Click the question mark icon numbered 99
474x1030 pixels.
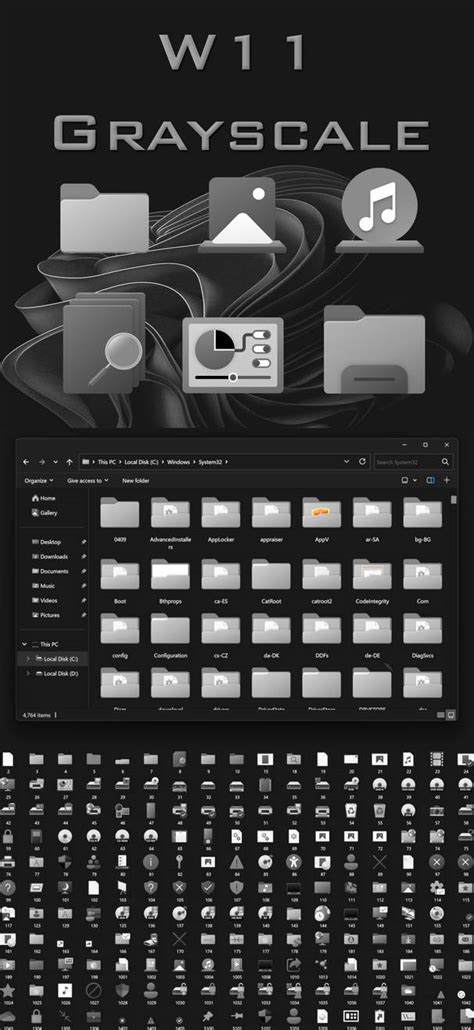(x=8, y=887)
